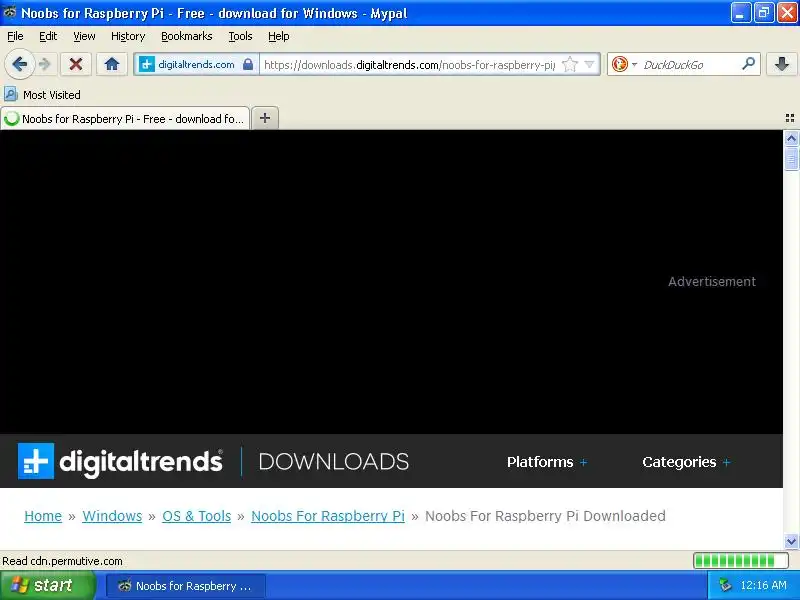The height and width of the screenshot is (600, 800).
Task: Open URL history dropdown arrow
Action: [x=589, y=64]
